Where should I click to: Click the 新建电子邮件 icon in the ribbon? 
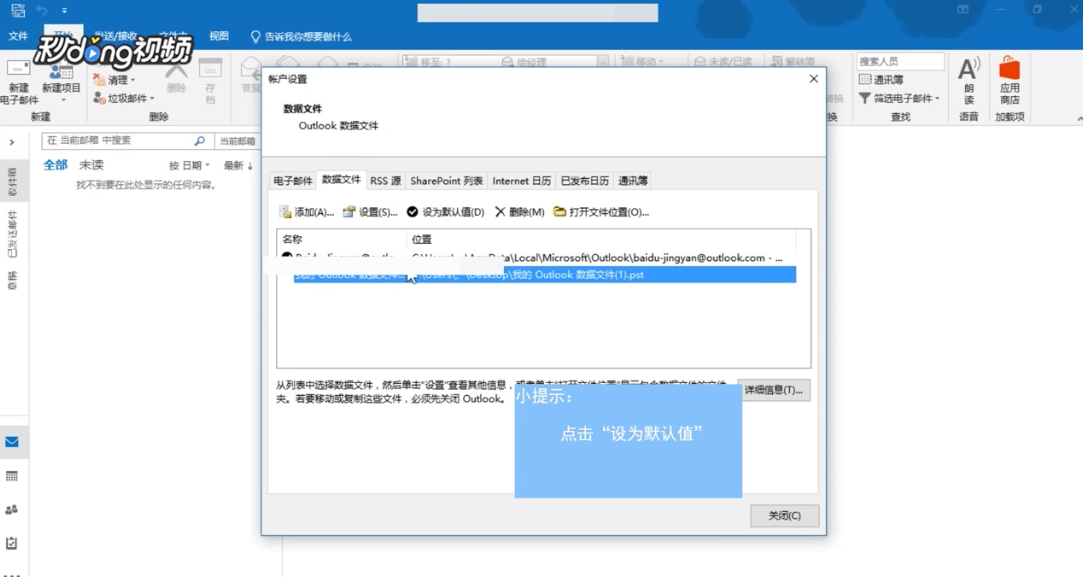[x=19, y=81]
